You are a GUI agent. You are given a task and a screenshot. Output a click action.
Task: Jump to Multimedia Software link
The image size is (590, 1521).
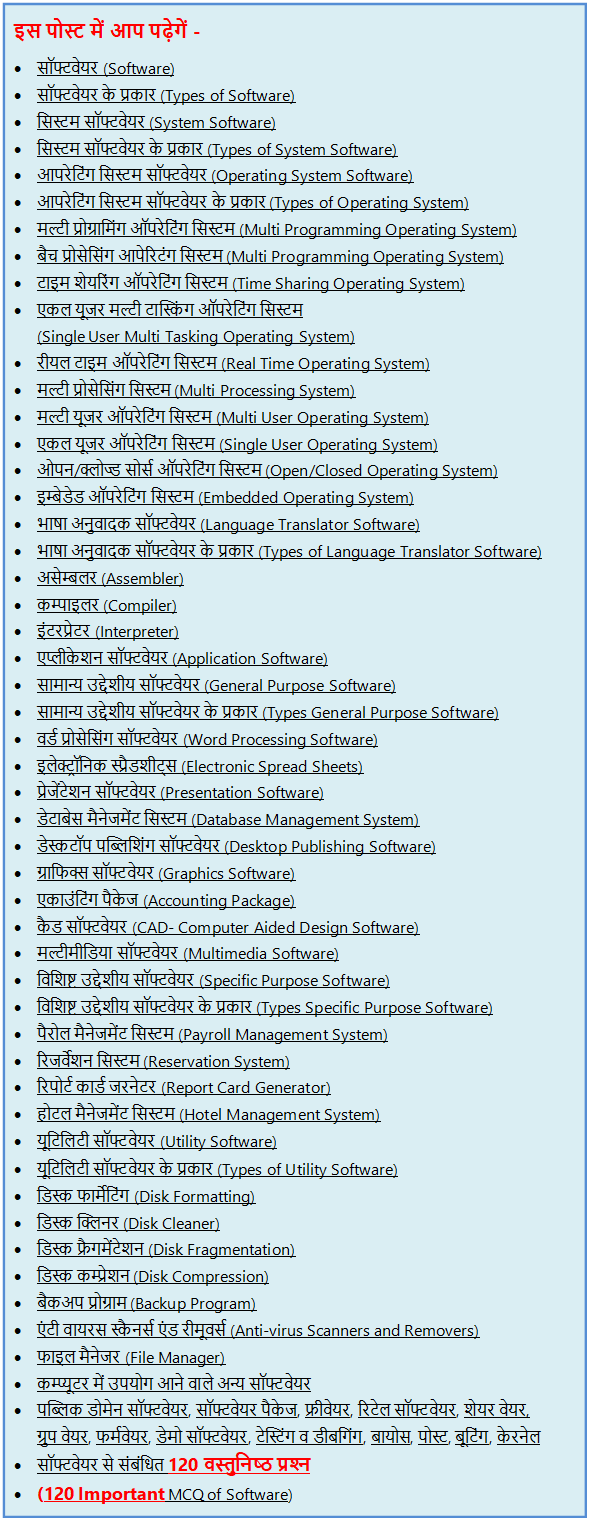click(x=188, y=953)
